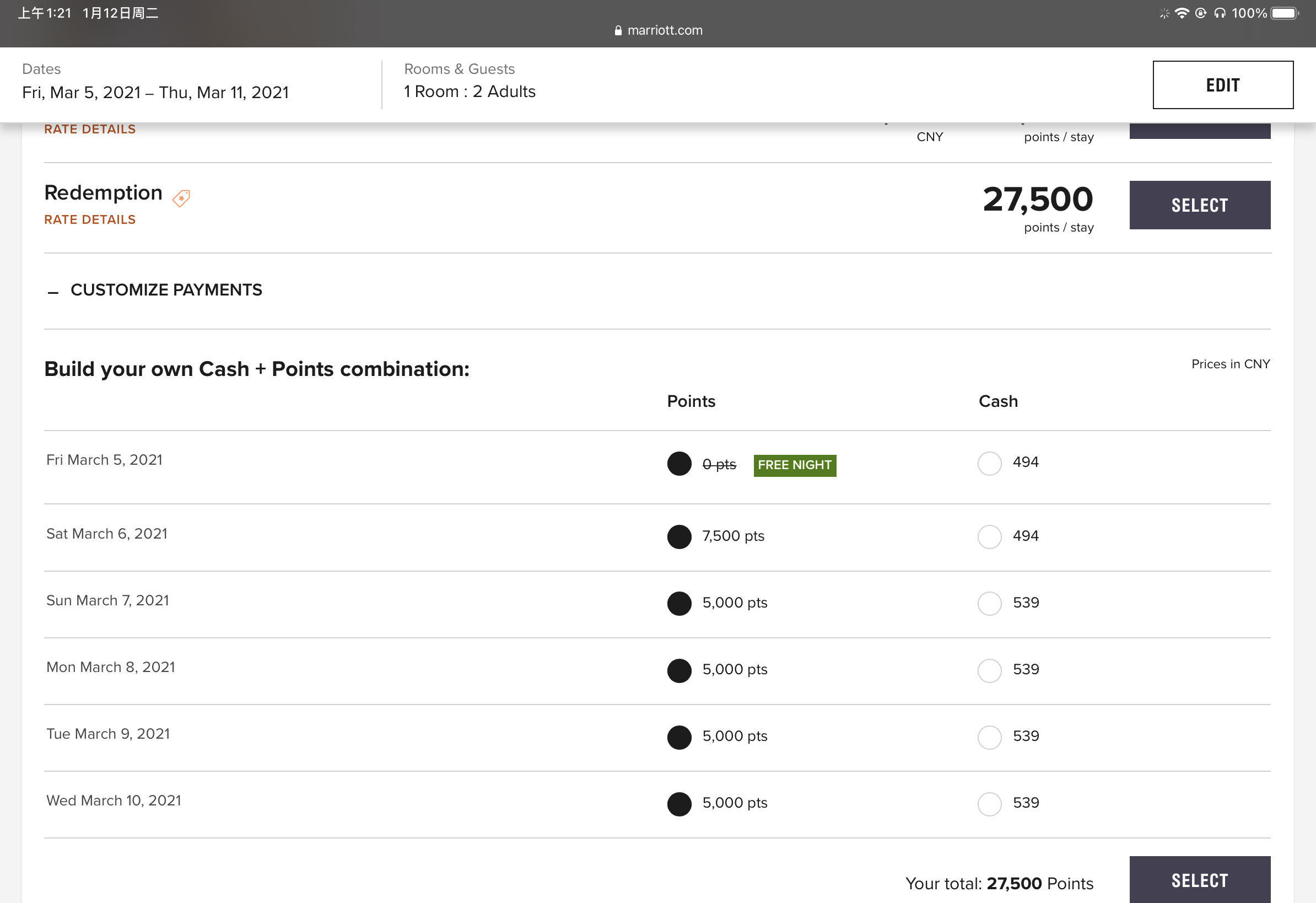
Task: Select cash 539 for Wed March 10
Action: (990, 804)
